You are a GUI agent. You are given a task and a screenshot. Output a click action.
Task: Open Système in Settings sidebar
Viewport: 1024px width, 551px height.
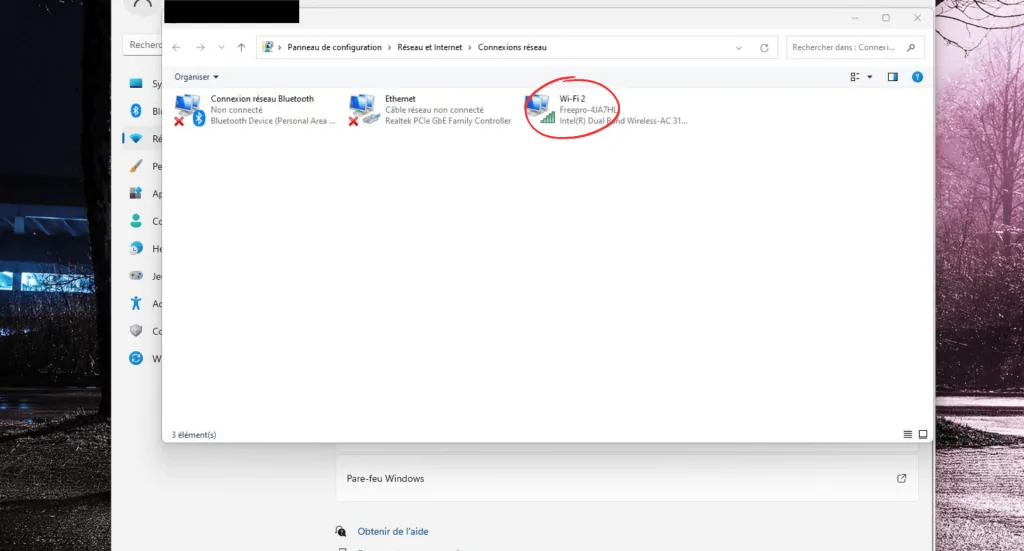tap(136, 84)
